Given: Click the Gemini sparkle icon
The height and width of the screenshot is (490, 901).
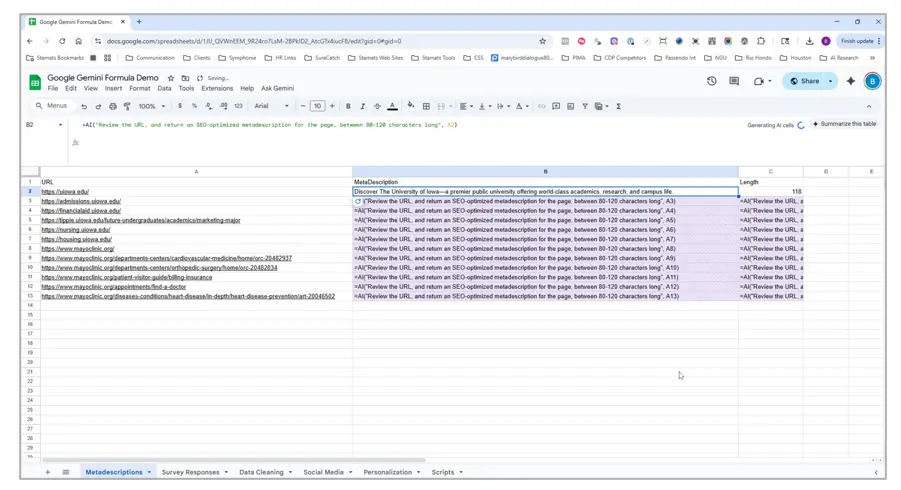Looking at the screenshot, I should tap(851, 81).
